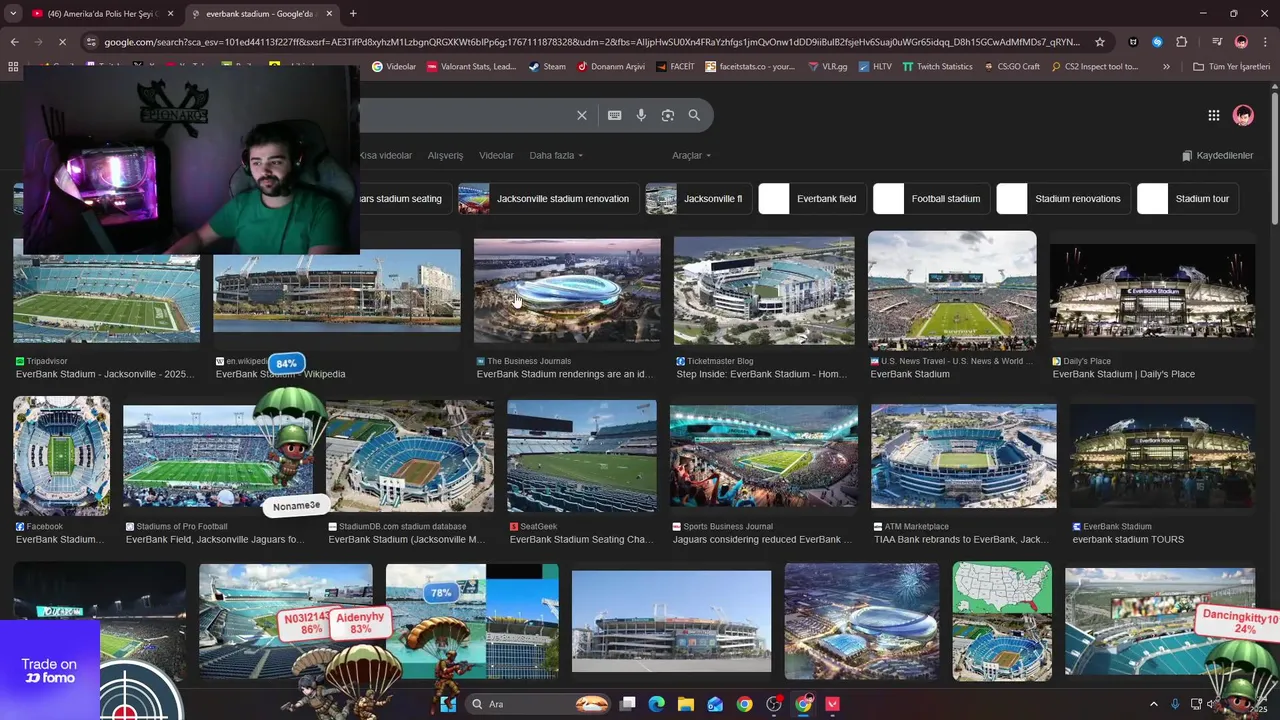Open the ATM Marketplace stadium image
This screenshot has width=1280, height=720.
pyautogui.click(x=964, y=456)
